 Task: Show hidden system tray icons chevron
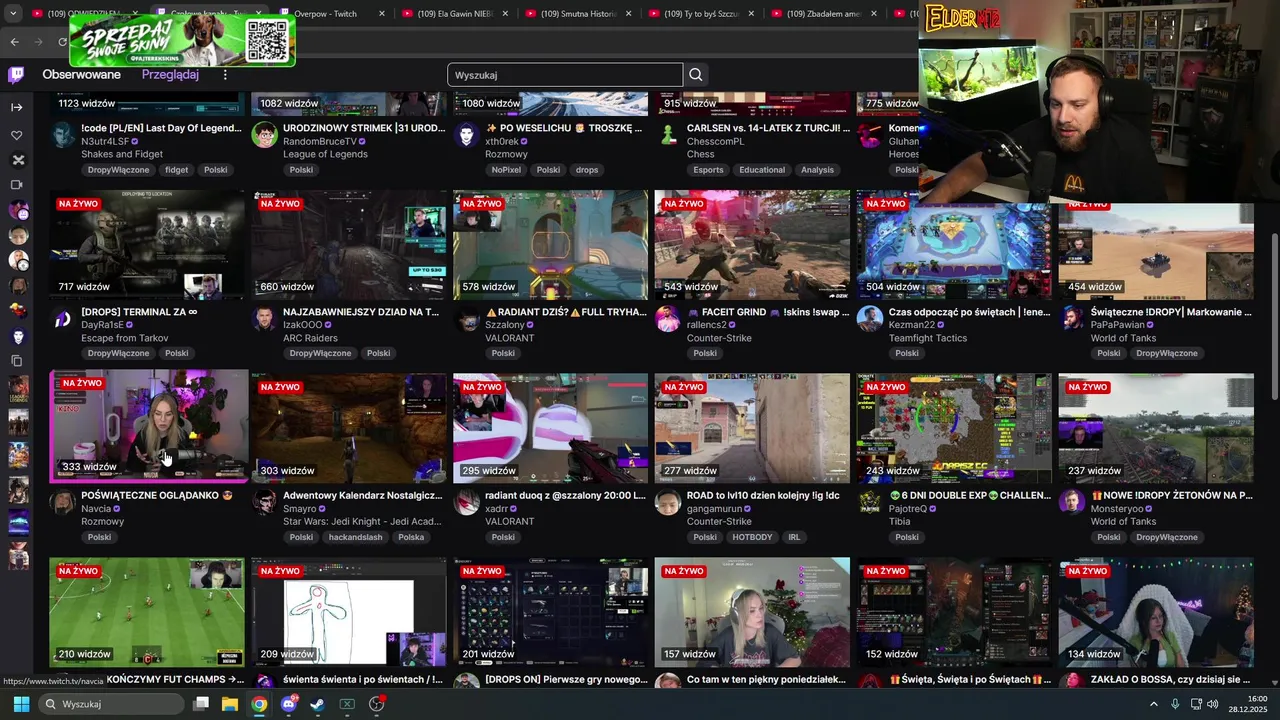[x=1153, y=704]
